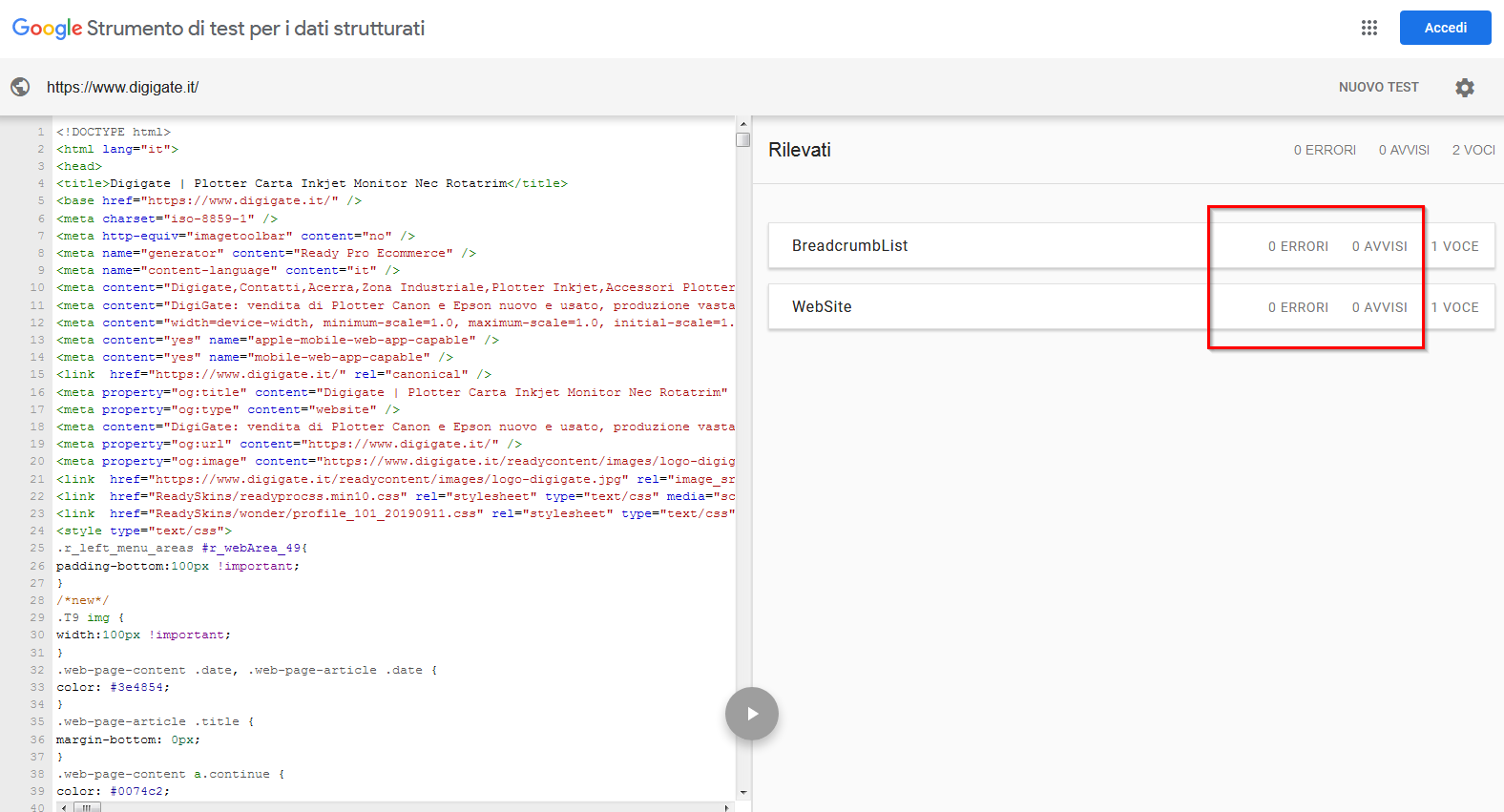Click the code pane scroll down arrow
This screenshot has height=812, width=1504.
pyautogui.click(x=743, y=792)
